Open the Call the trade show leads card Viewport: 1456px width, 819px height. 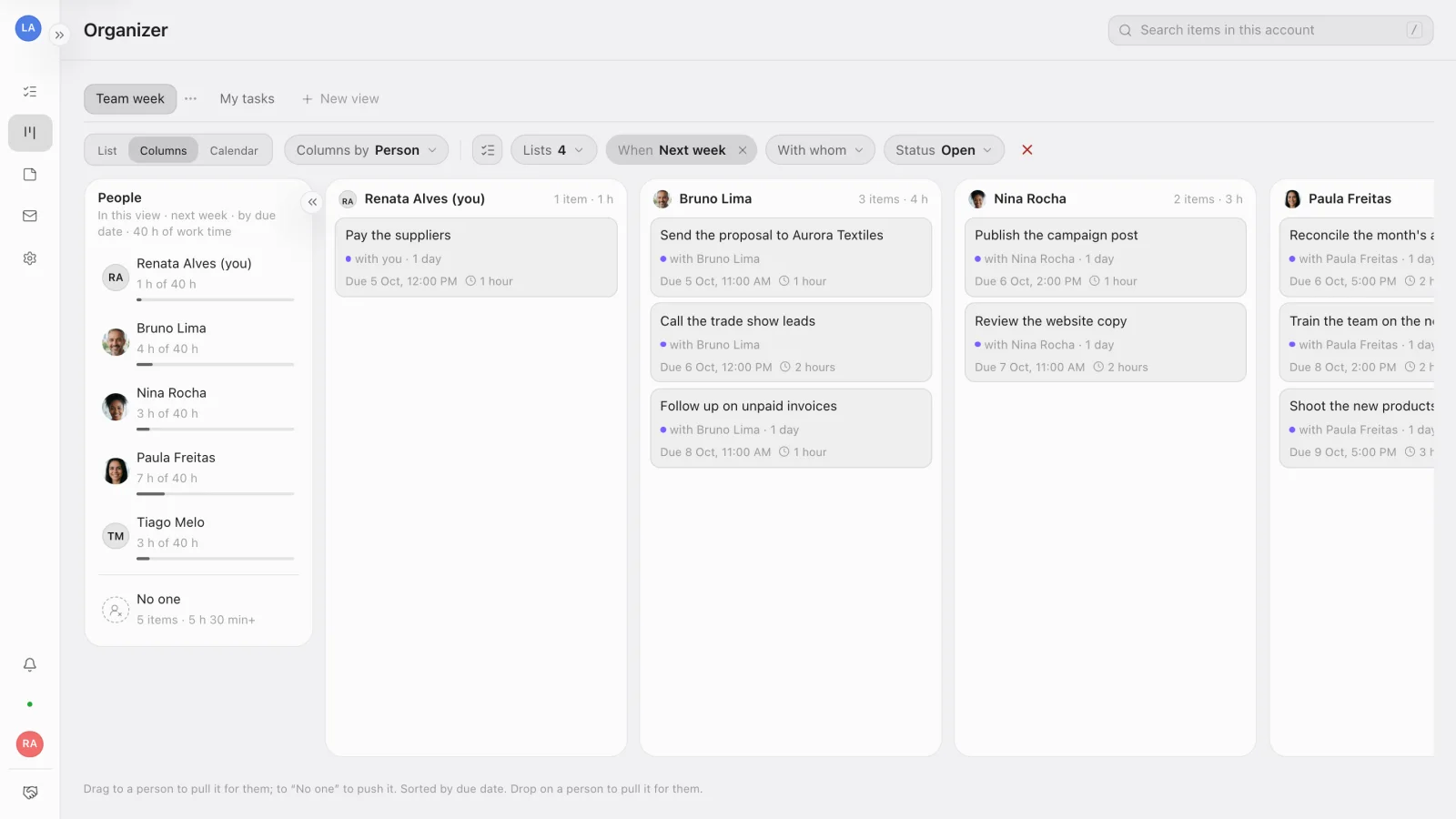click(791, 343)
